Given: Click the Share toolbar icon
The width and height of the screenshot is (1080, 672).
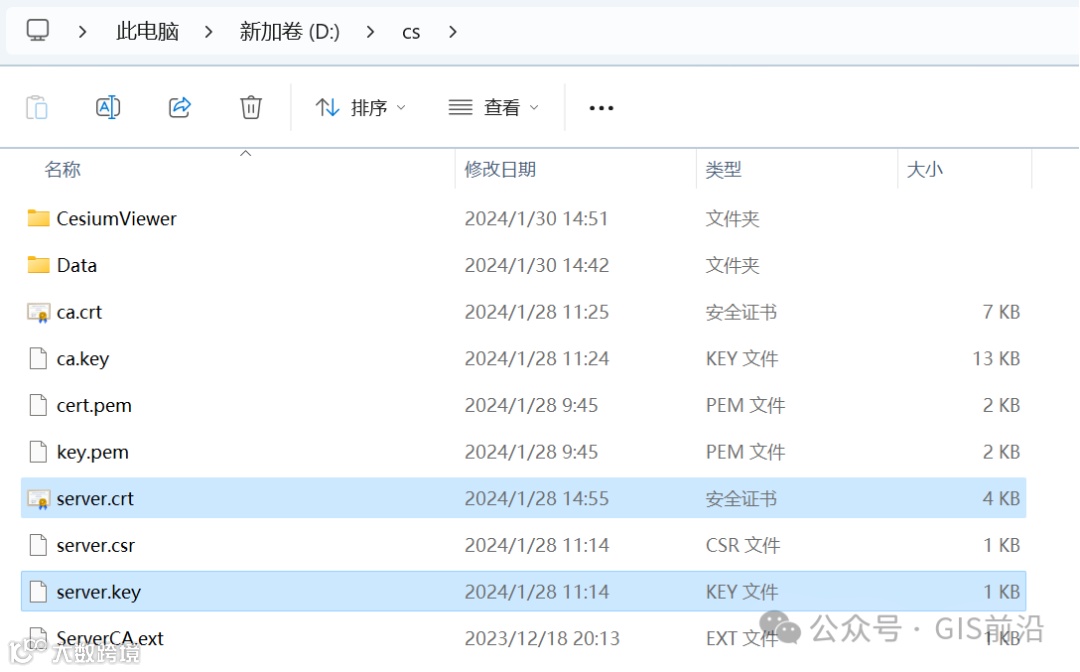Looking at the screenshot, I should tap(180, 107).
